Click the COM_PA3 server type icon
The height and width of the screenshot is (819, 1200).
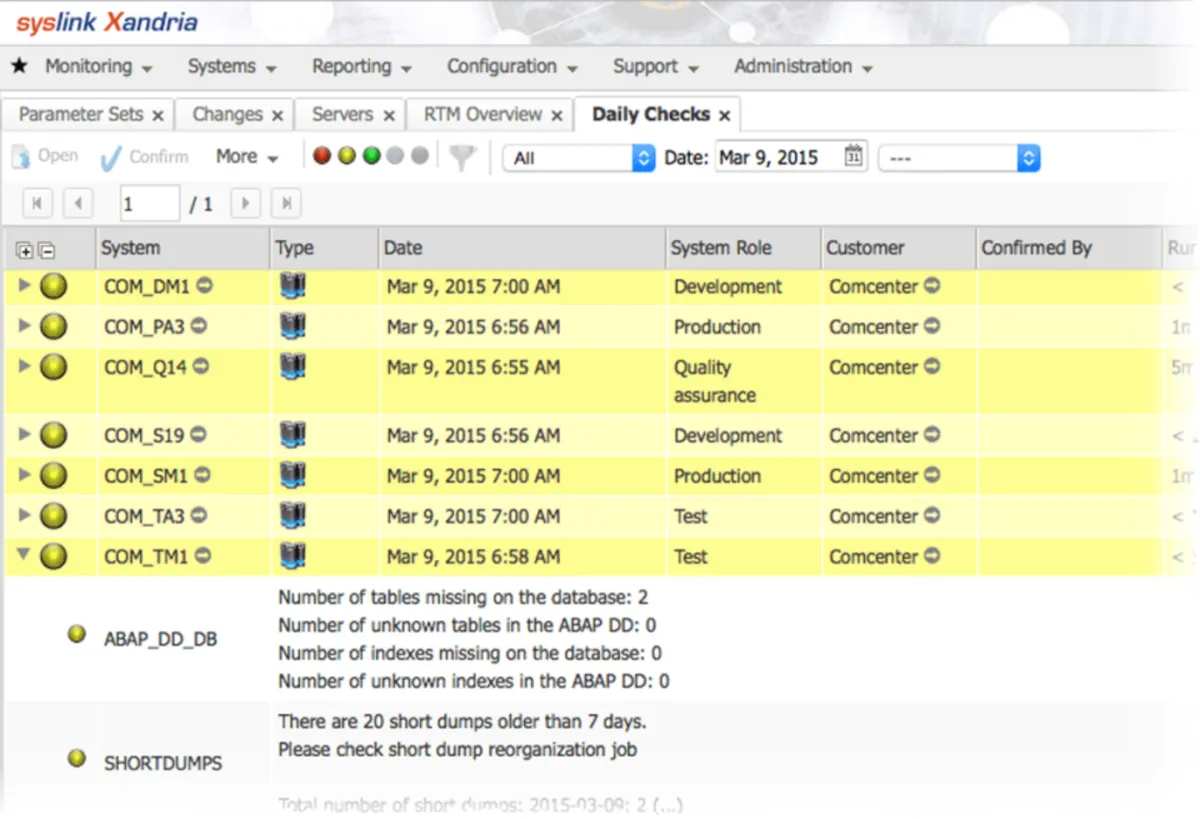click(x=293, y=327)
